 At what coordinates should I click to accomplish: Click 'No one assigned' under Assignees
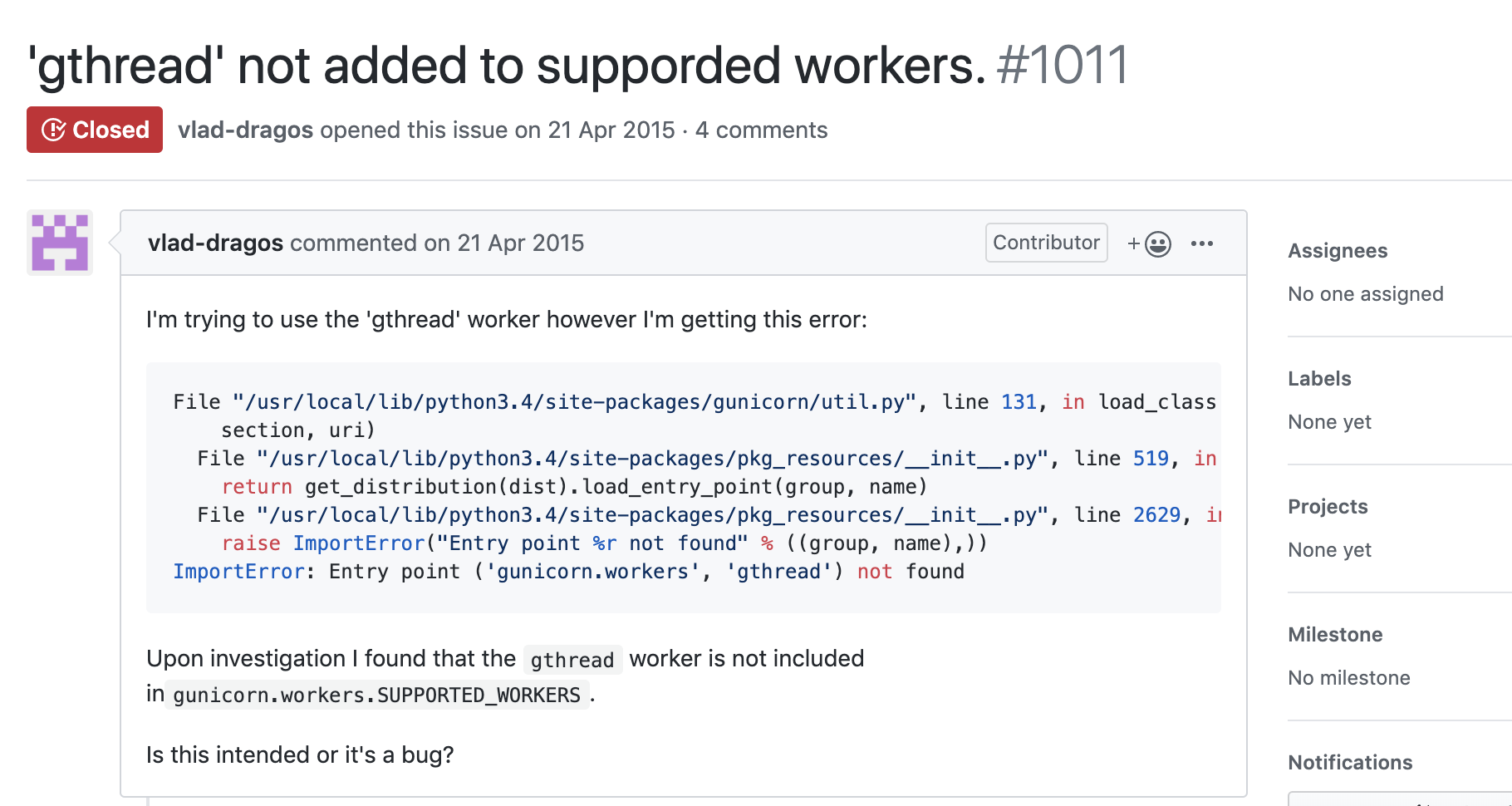click(x=1365, y=293)
